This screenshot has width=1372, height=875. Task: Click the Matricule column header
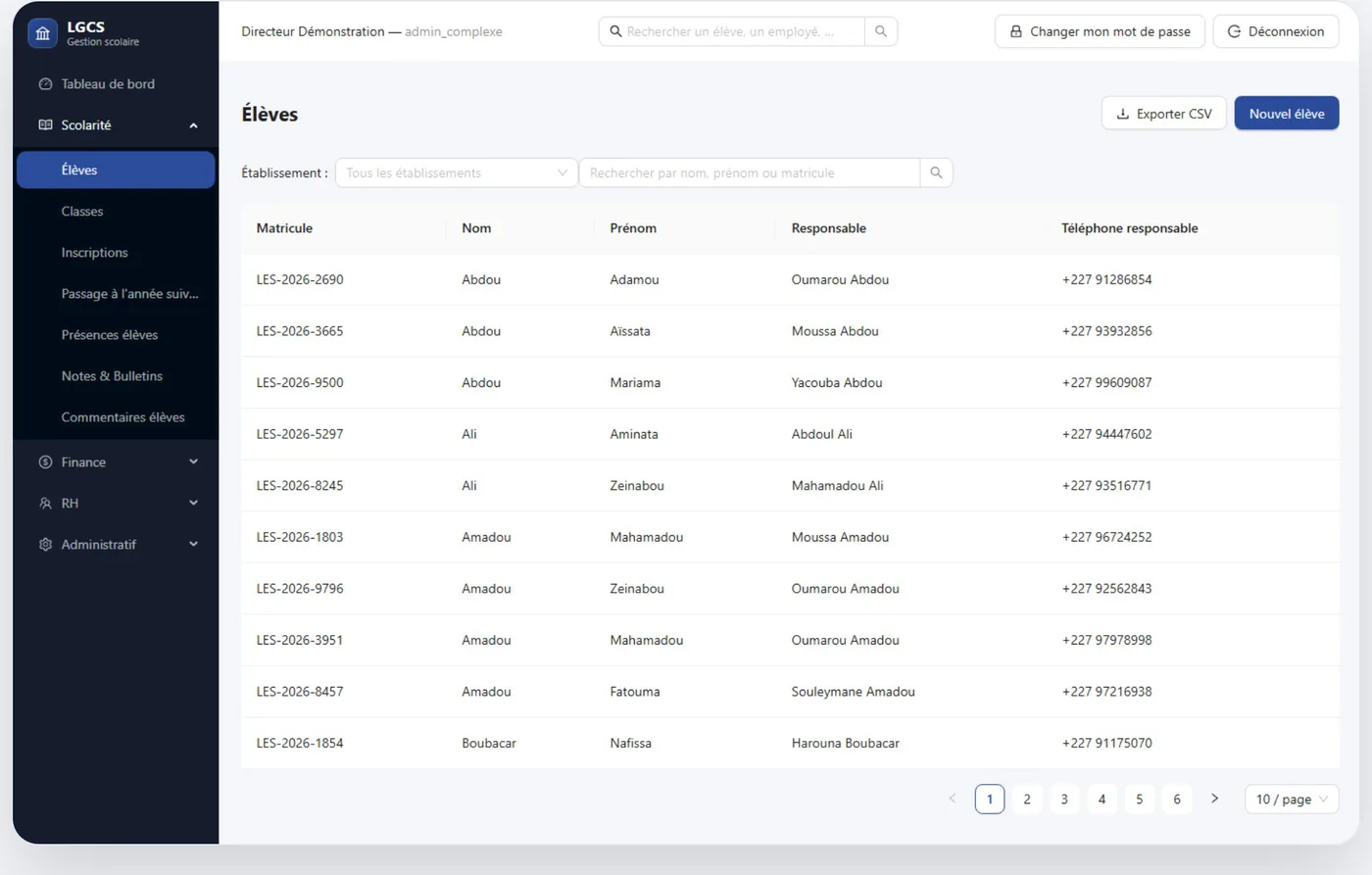284,228
